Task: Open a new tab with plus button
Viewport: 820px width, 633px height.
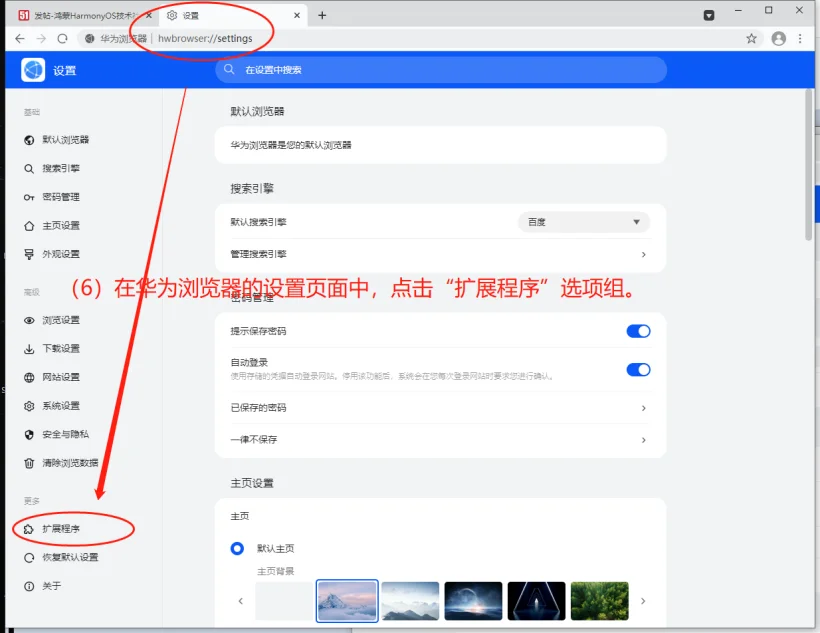Action: 322,15
